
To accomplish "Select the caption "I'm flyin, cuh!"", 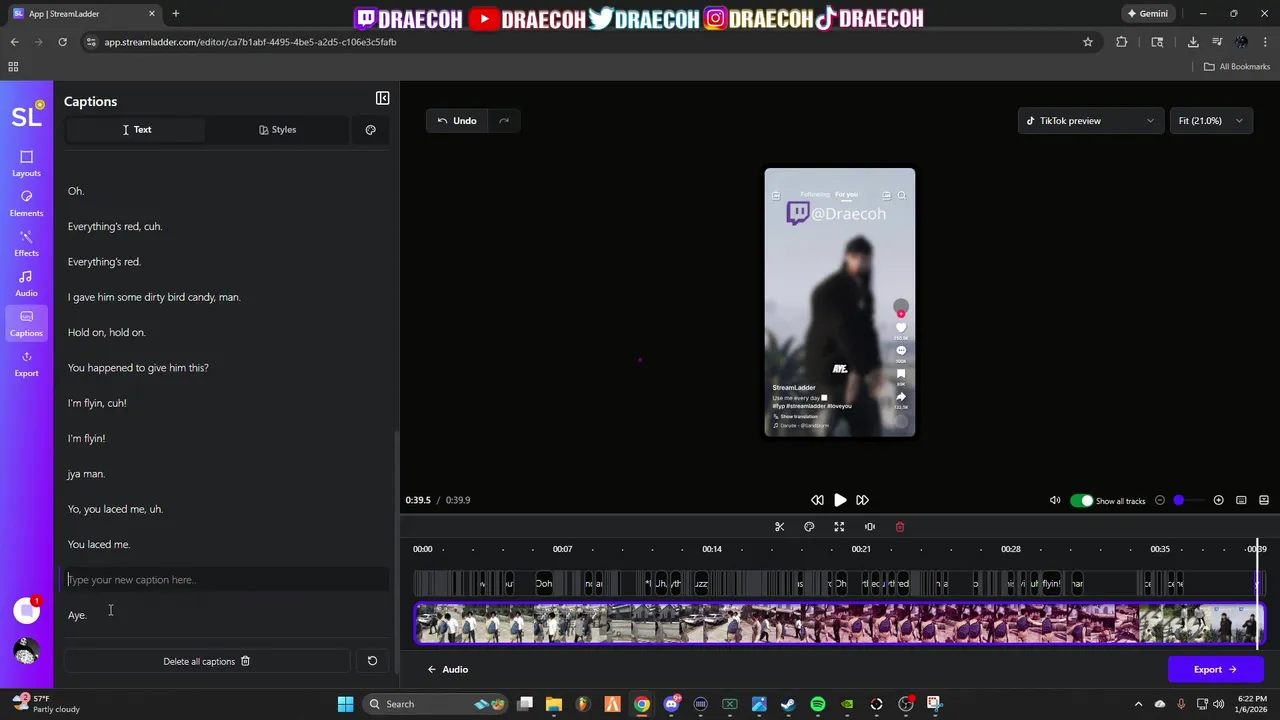I will click(97, 403).
